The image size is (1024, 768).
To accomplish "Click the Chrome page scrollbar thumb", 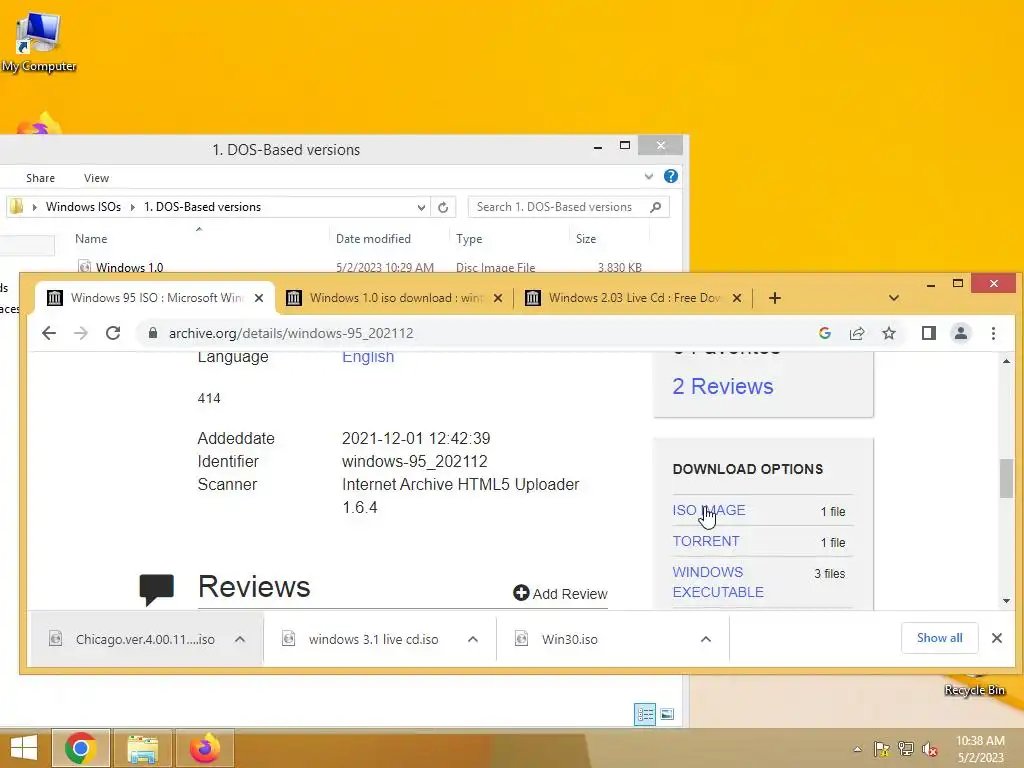I will [x=1006, y=479].
